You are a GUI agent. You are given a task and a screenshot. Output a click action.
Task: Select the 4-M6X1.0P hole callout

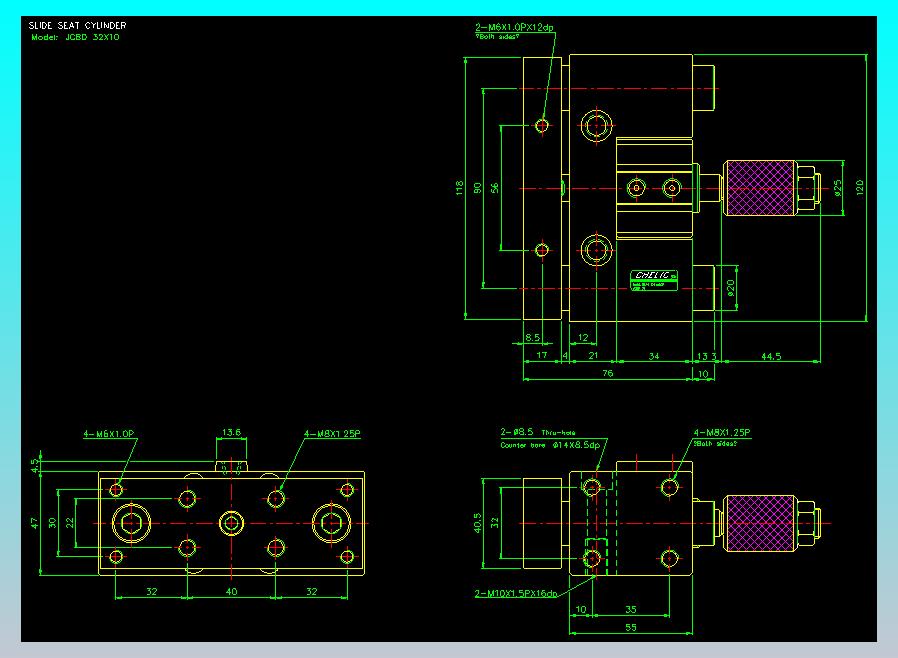tap(109, 434)
